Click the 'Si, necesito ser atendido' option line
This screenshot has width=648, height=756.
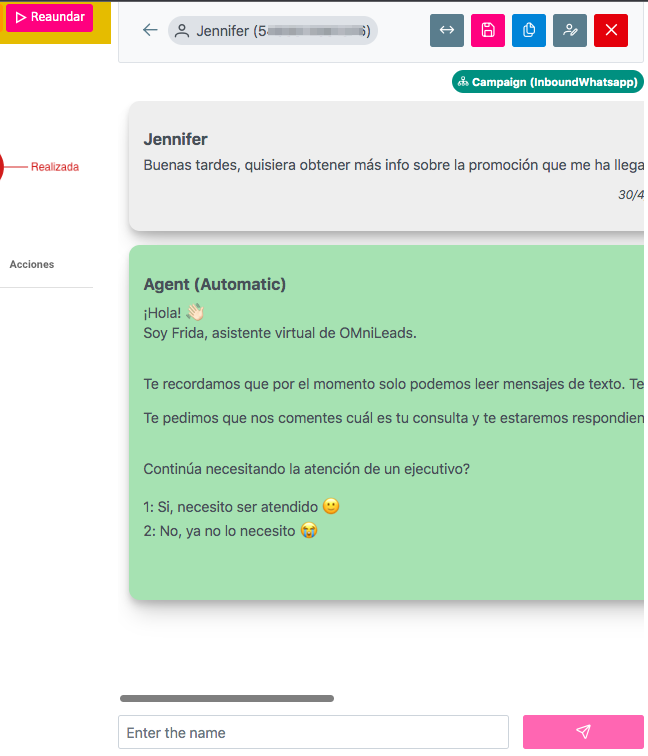pyautogui.click(x=241, y=507)
